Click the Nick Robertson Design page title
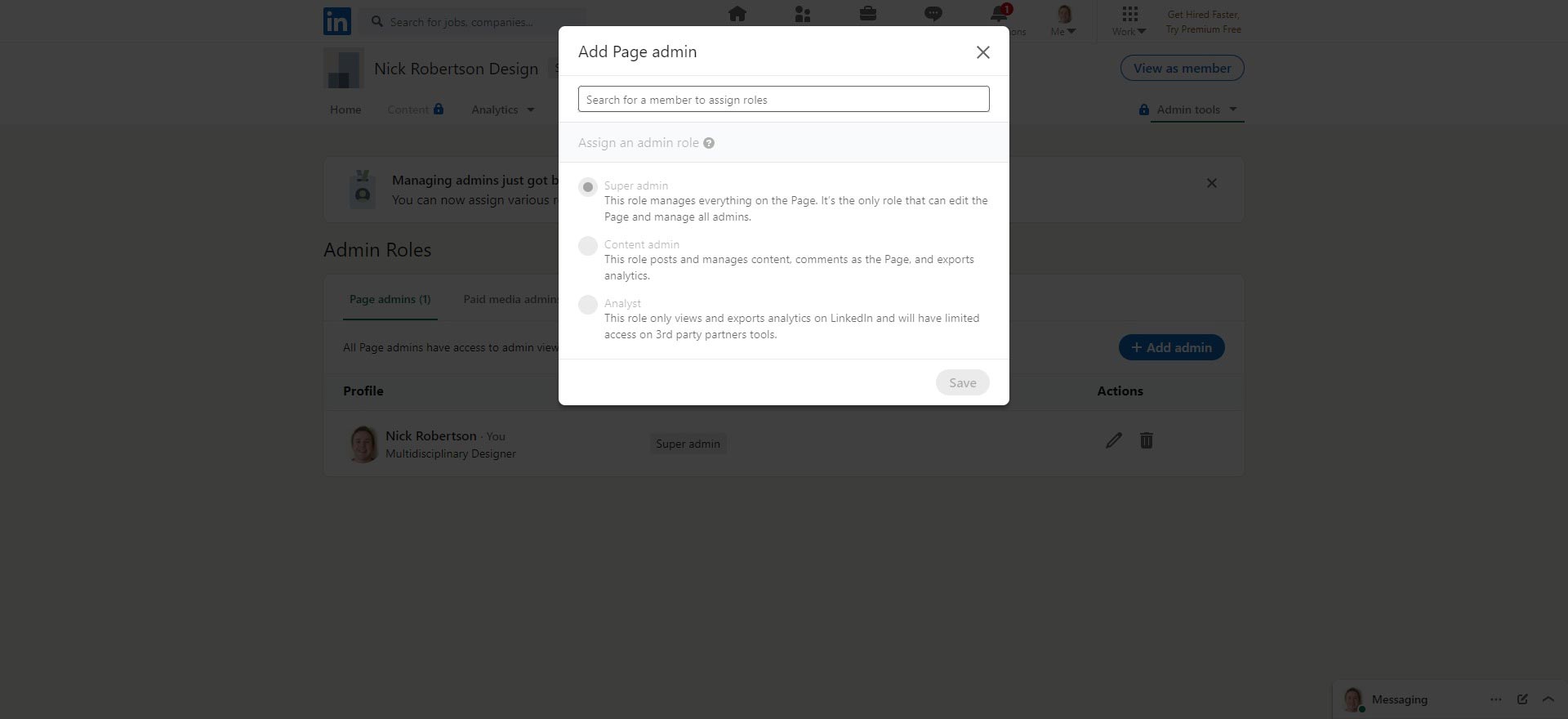This screenshot has height=719, width=1568. 456,69
